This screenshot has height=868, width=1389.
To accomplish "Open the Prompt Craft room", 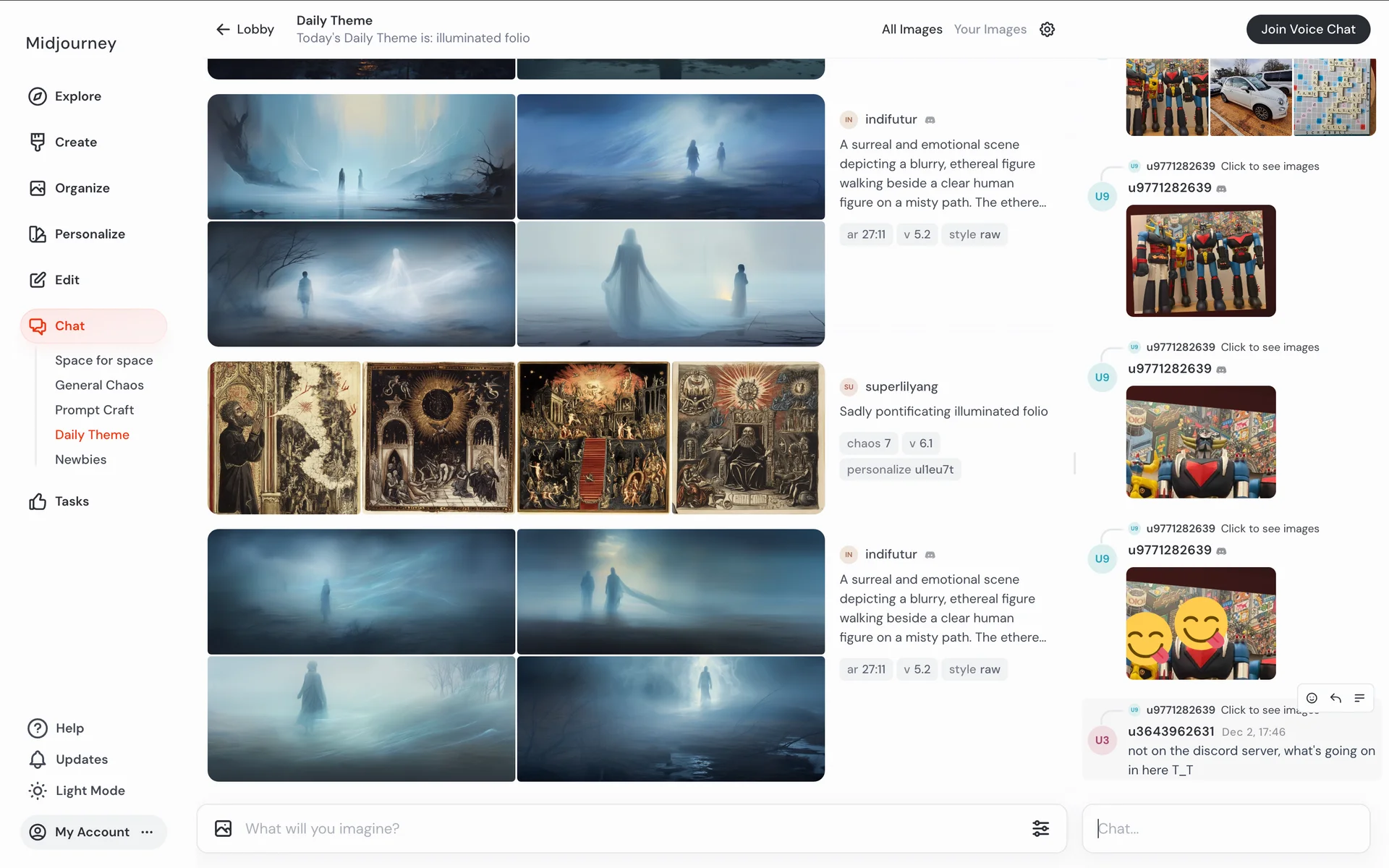I will point(94,410).
